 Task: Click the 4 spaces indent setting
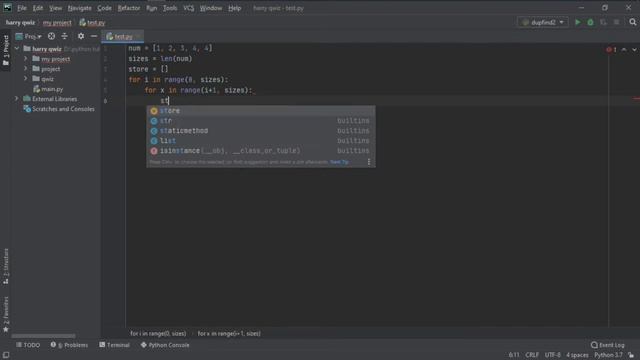pos(577,356)
